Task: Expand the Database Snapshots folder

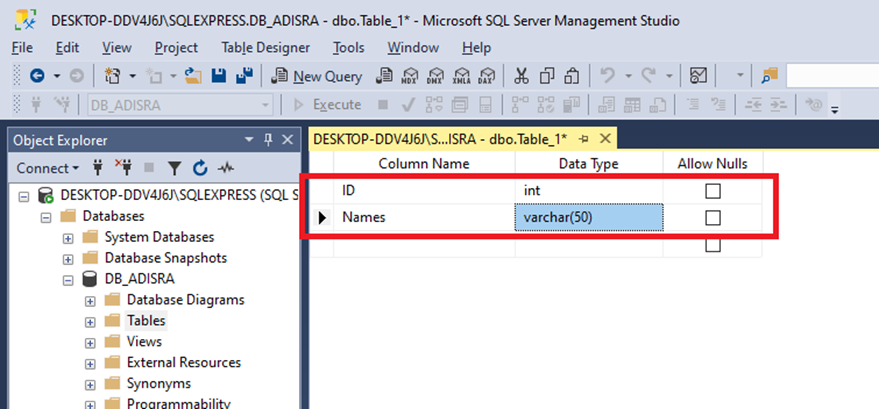Action: pyautogui.click(x=68, y=259)
